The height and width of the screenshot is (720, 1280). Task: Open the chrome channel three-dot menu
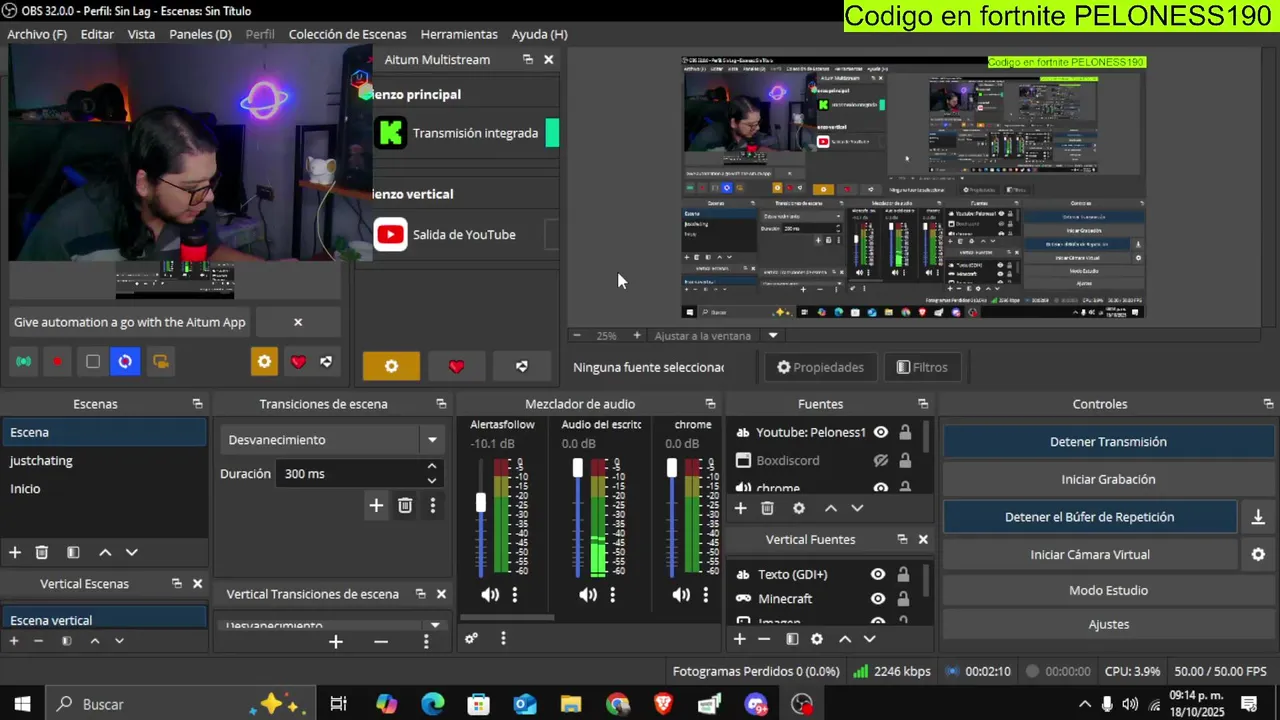(706, 595)
